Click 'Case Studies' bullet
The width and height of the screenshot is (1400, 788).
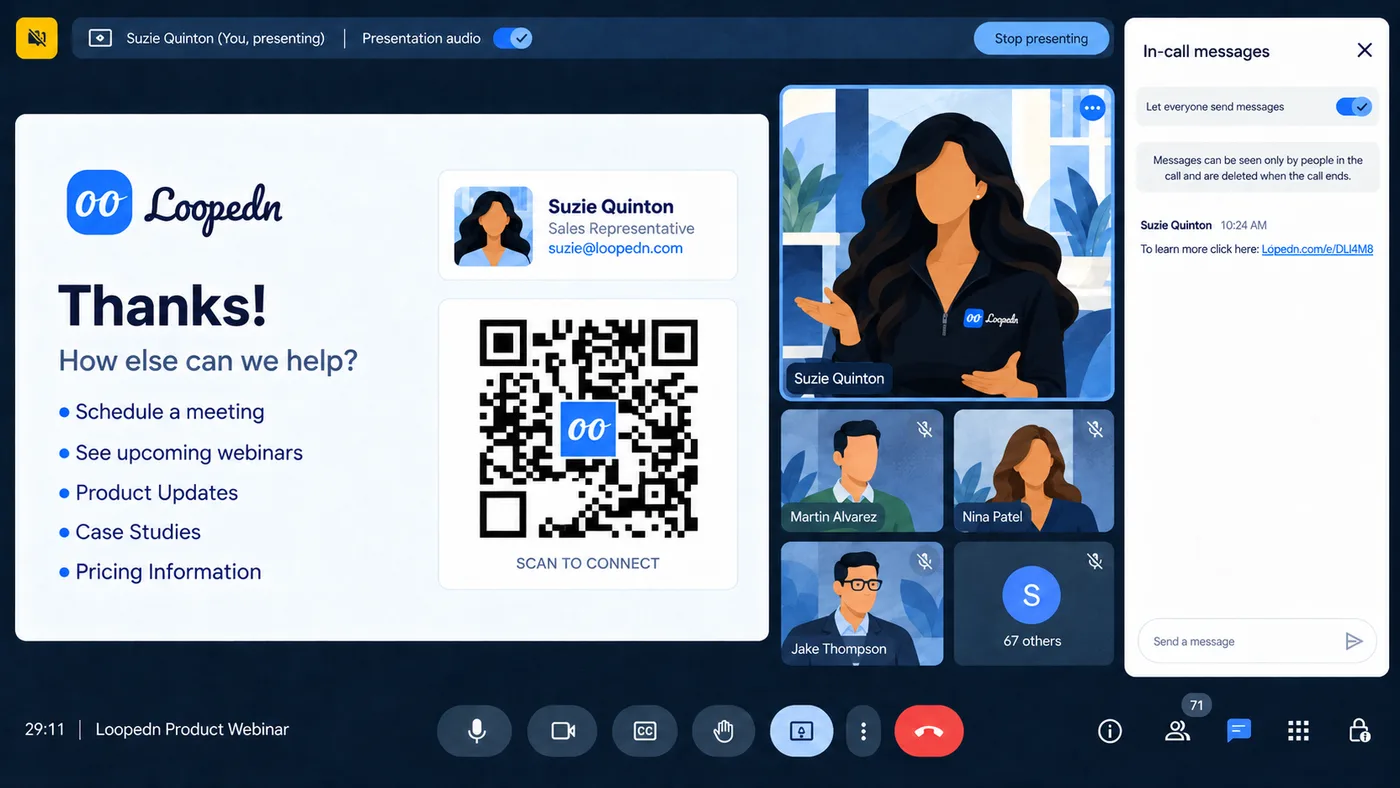[x=138, y=532]
